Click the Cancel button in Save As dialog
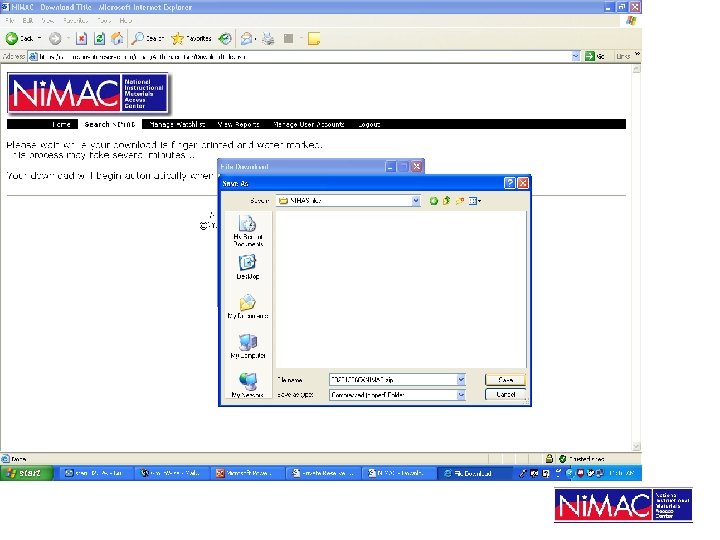720x540 pixels. click(x=505, y=395)
